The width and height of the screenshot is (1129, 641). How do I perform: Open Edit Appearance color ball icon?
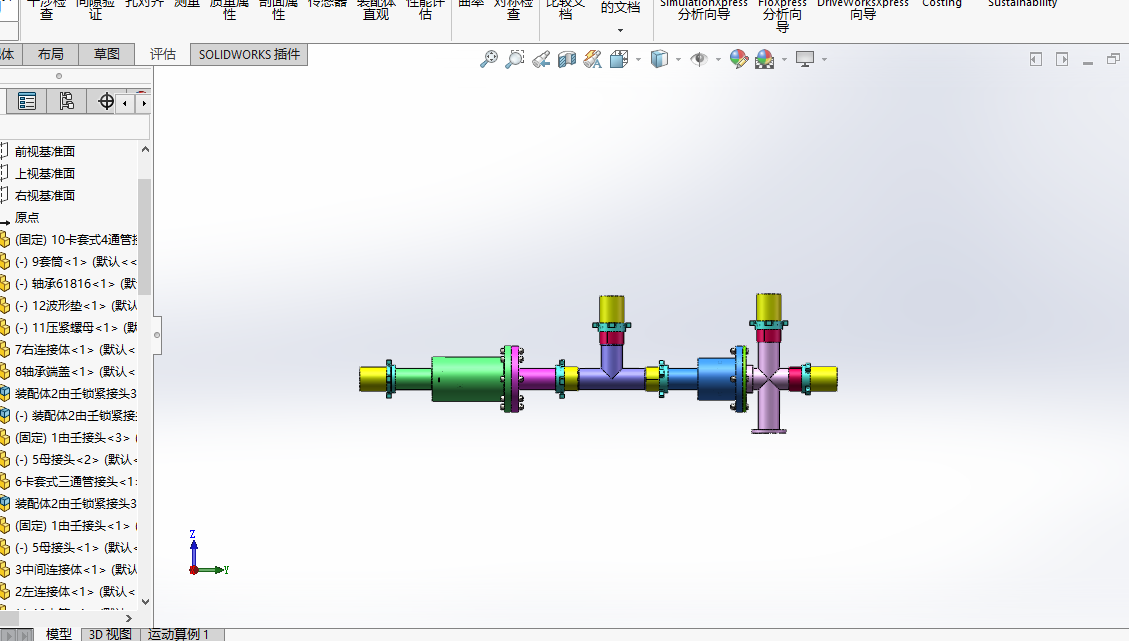[x=739, y=59]
